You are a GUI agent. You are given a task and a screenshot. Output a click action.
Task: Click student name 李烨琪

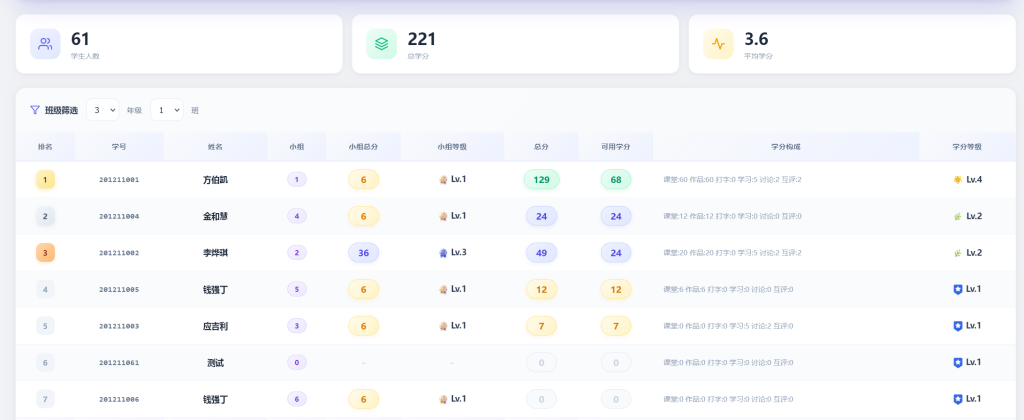pyautogui.click(x=216, y=253)
